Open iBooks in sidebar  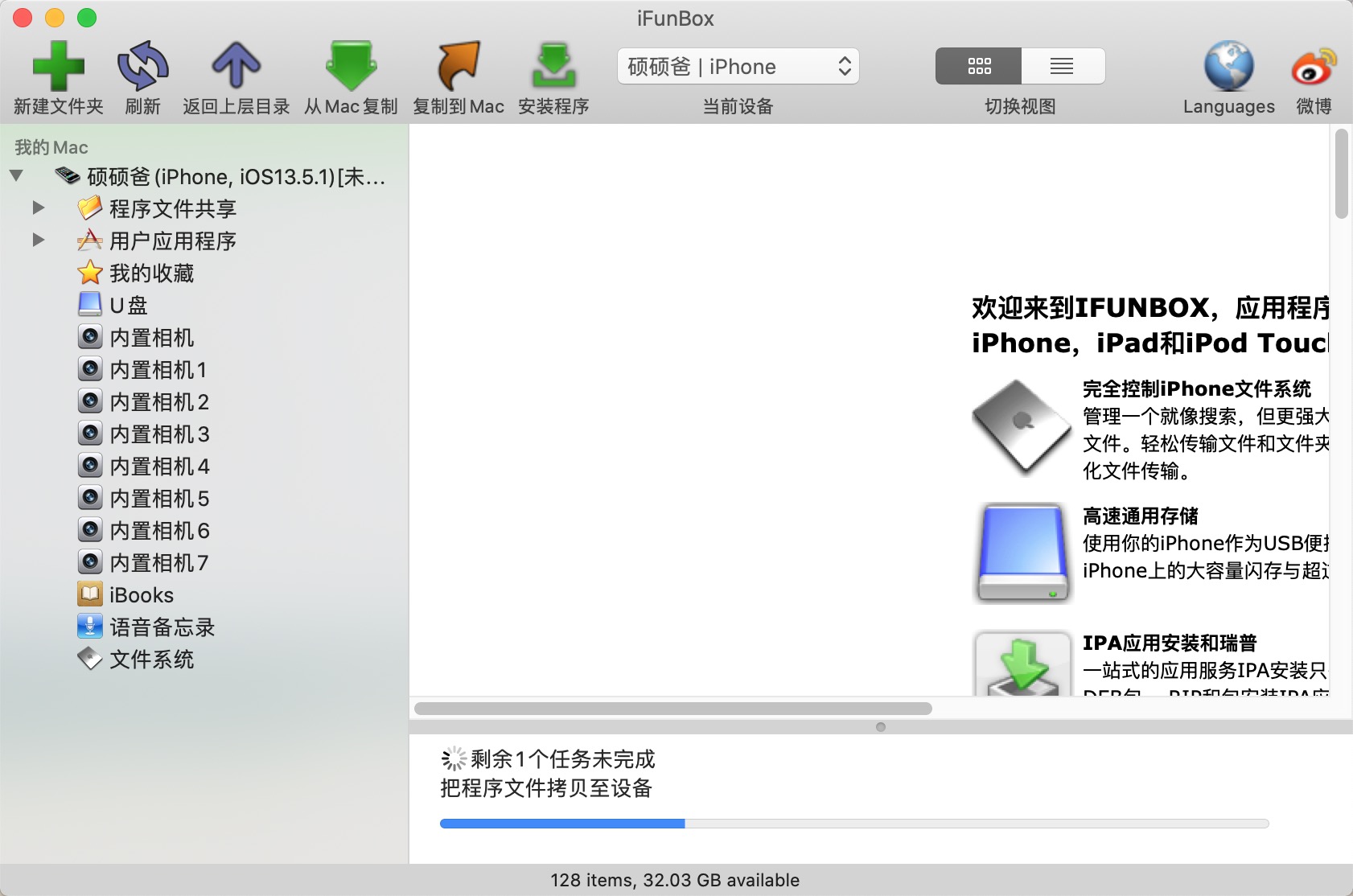click(204, 594)
